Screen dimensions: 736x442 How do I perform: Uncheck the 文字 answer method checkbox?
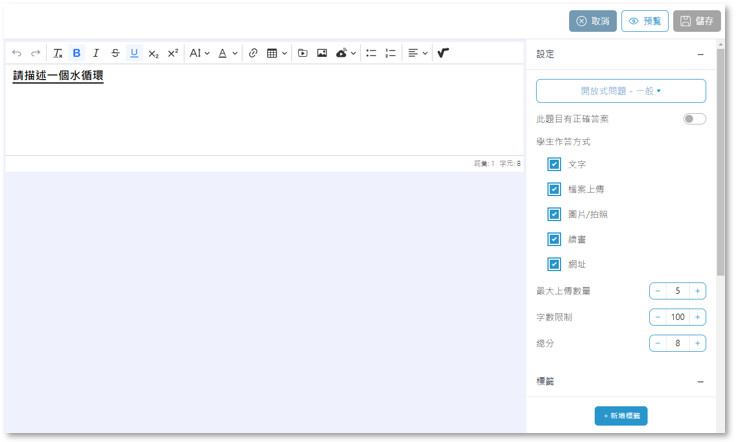click(x=554, y=164)
